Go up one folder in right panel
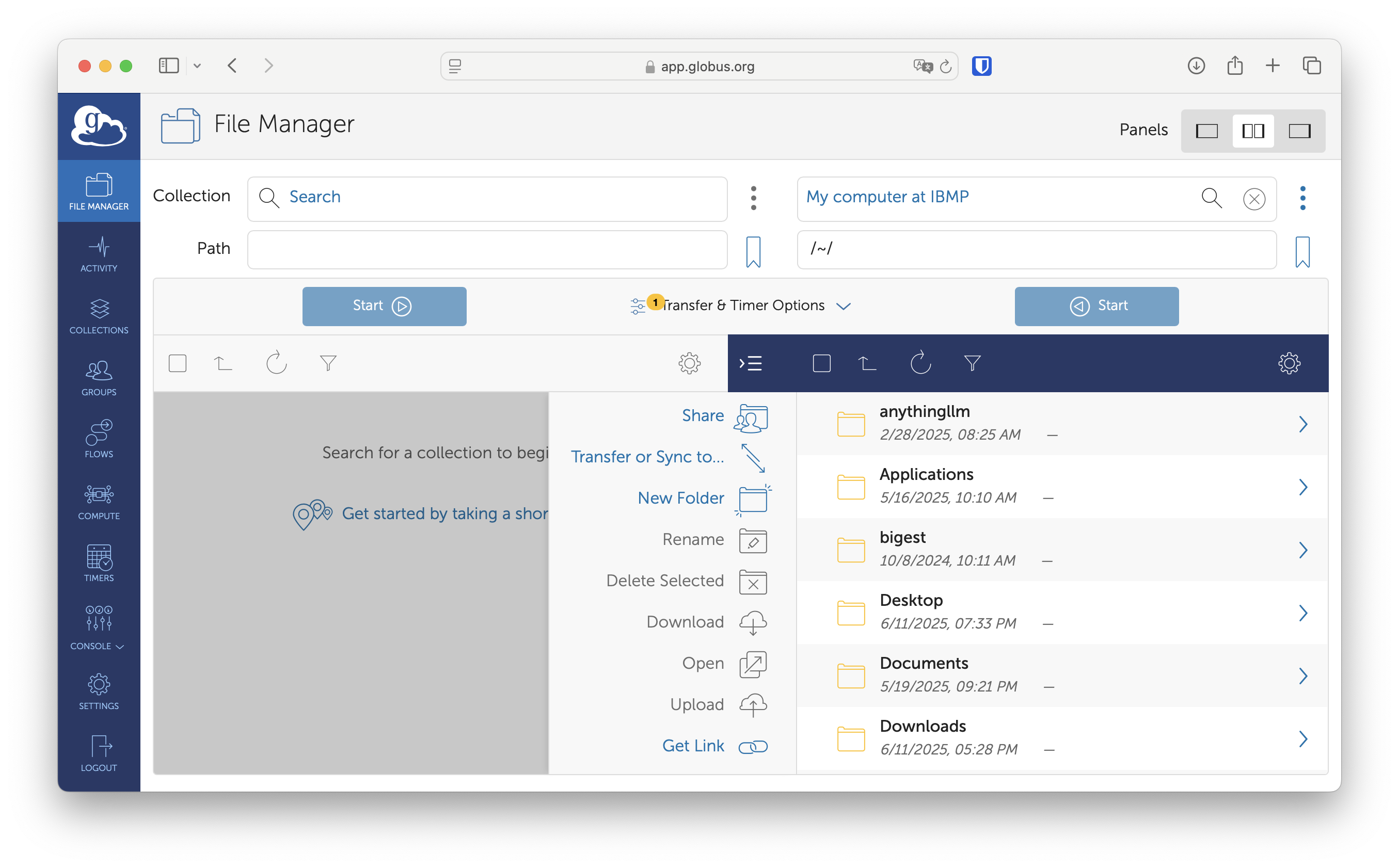Screen dimensions: 1399x868 (x=867, y=363)
